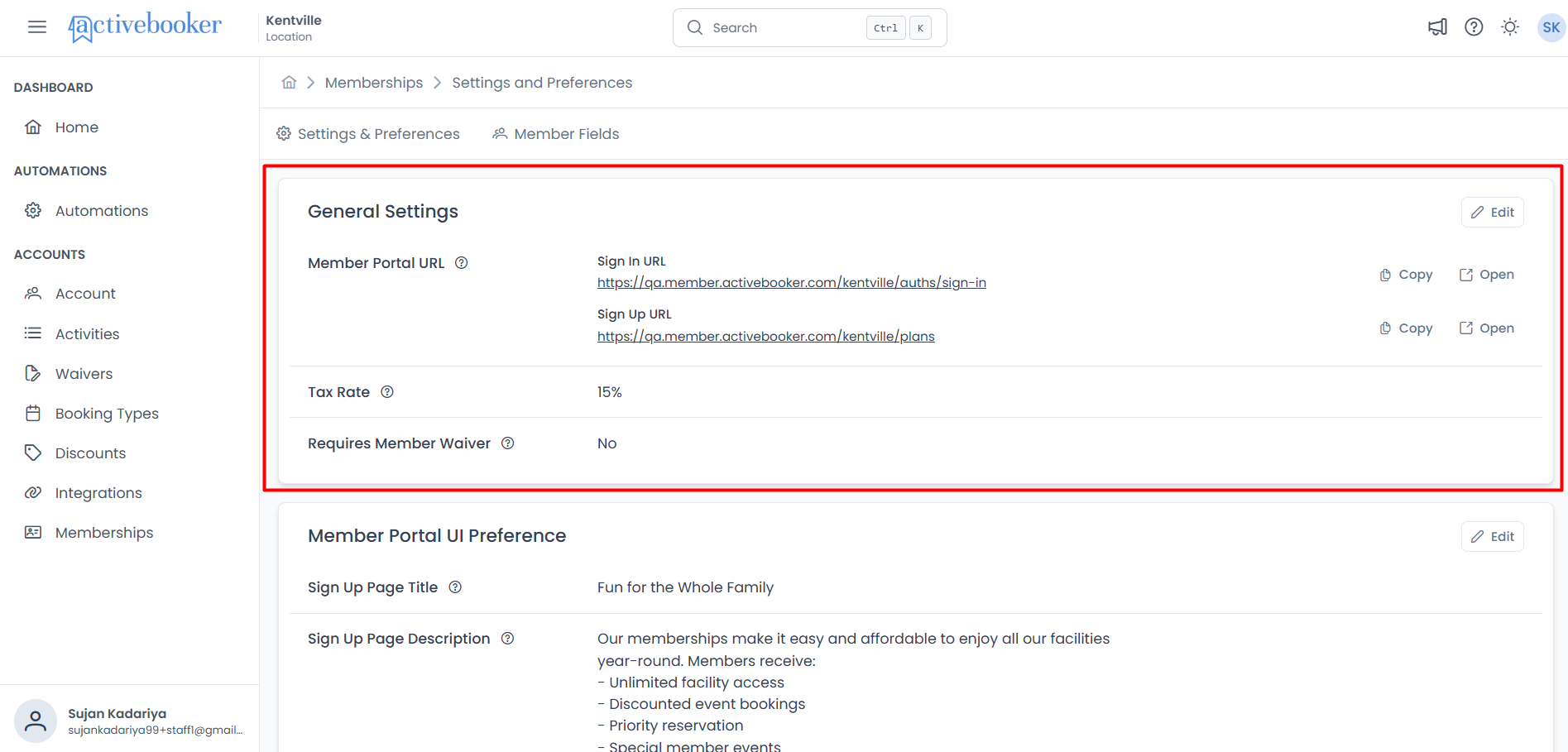Focus the Search field
Screen dimensions: 1568x752
pos(809,27)
